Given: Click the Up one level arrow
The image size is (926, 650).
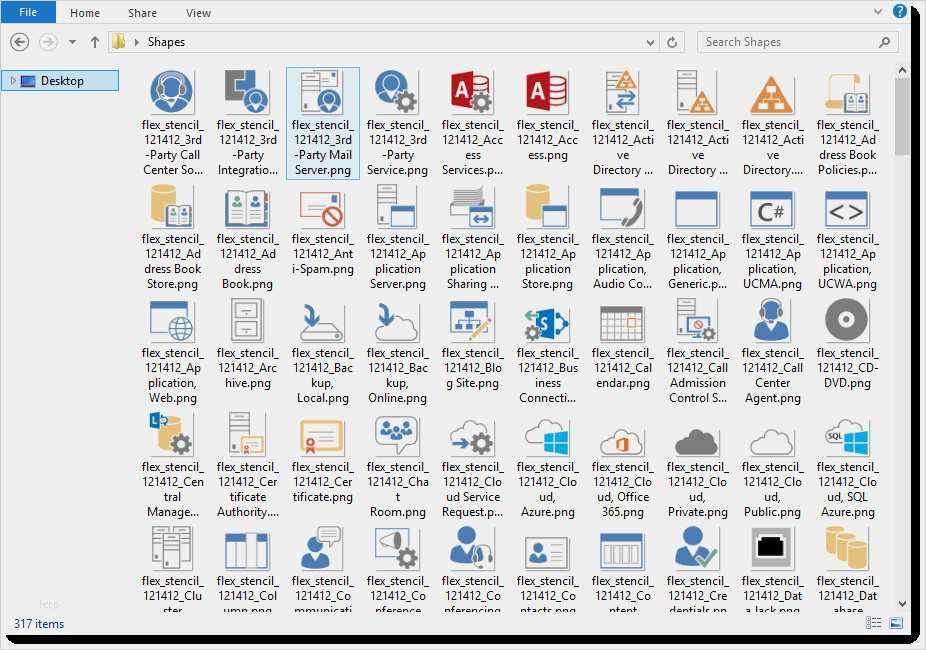Looking at the screenshot, I should click(95, 42).
